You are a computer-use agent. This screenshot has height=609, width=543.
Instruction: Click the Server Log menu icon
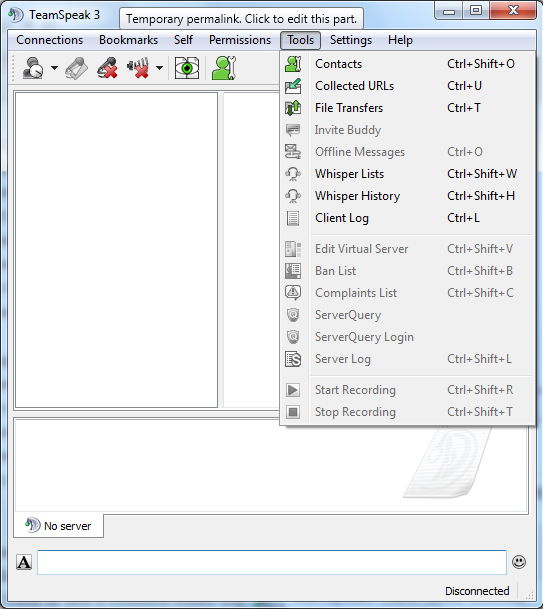point(293,359)
